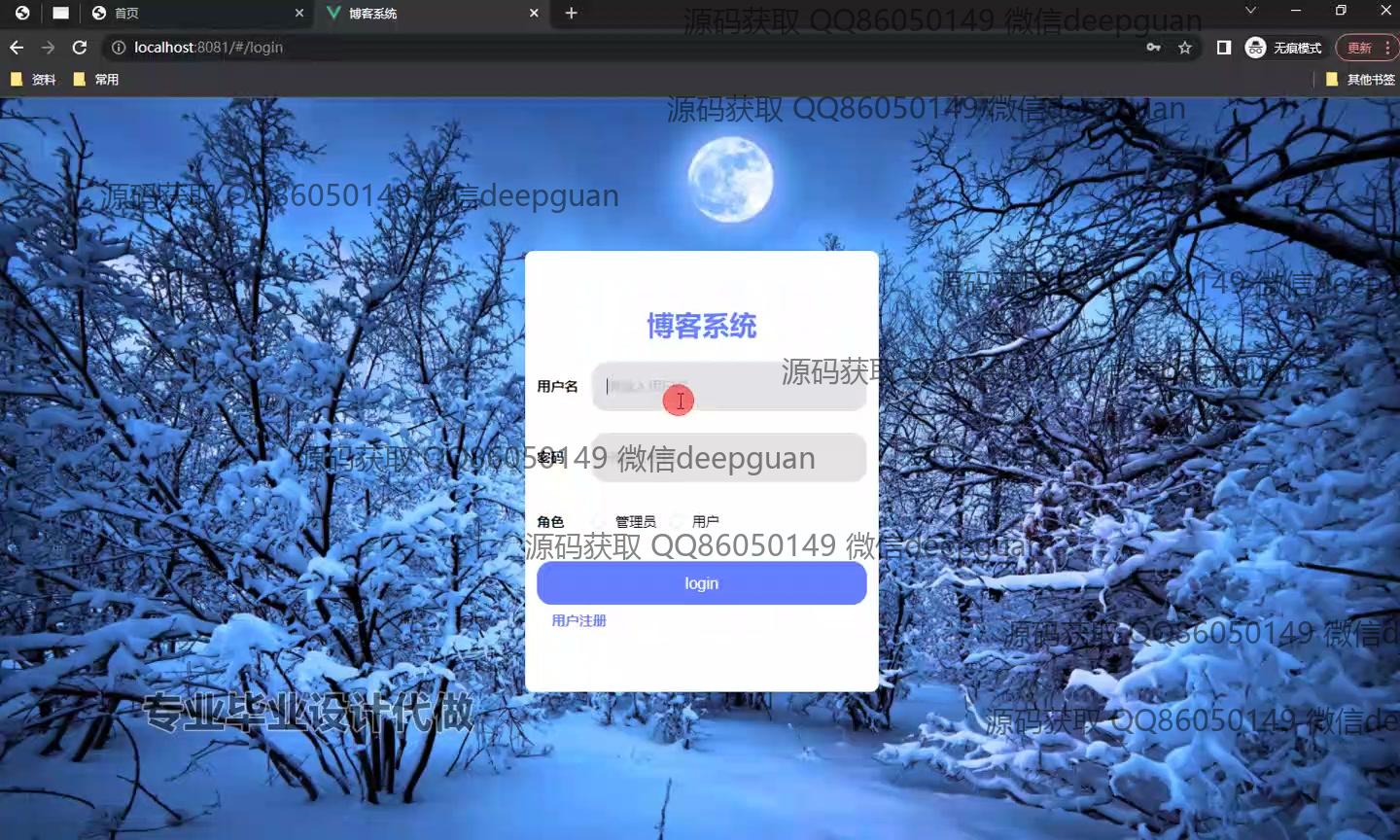Minimize the browser window
1400x840 pixels.
pos(1296,11)
